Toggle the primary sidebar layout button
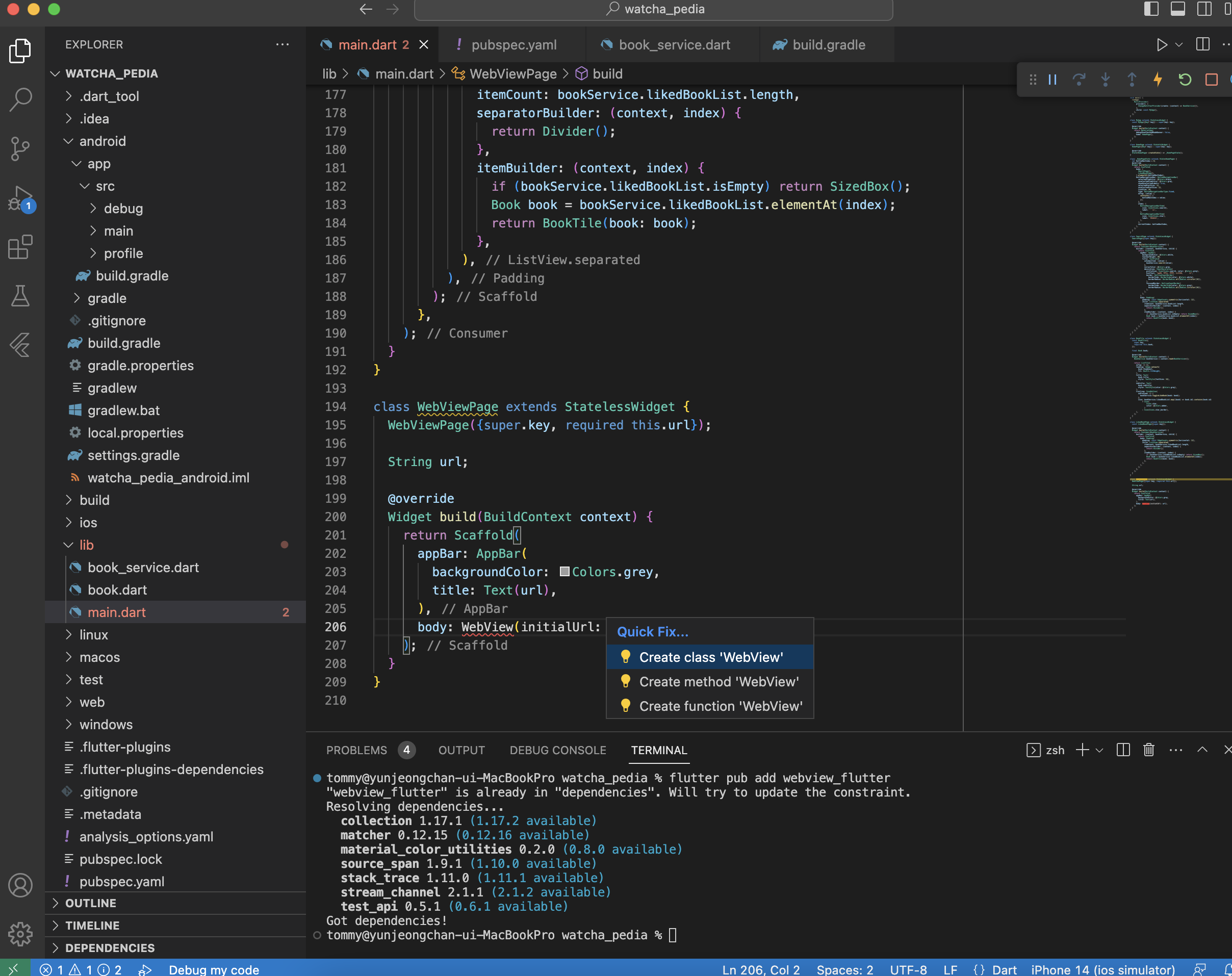Screen dimensions: 1232x976 [x=1151, y=9]
